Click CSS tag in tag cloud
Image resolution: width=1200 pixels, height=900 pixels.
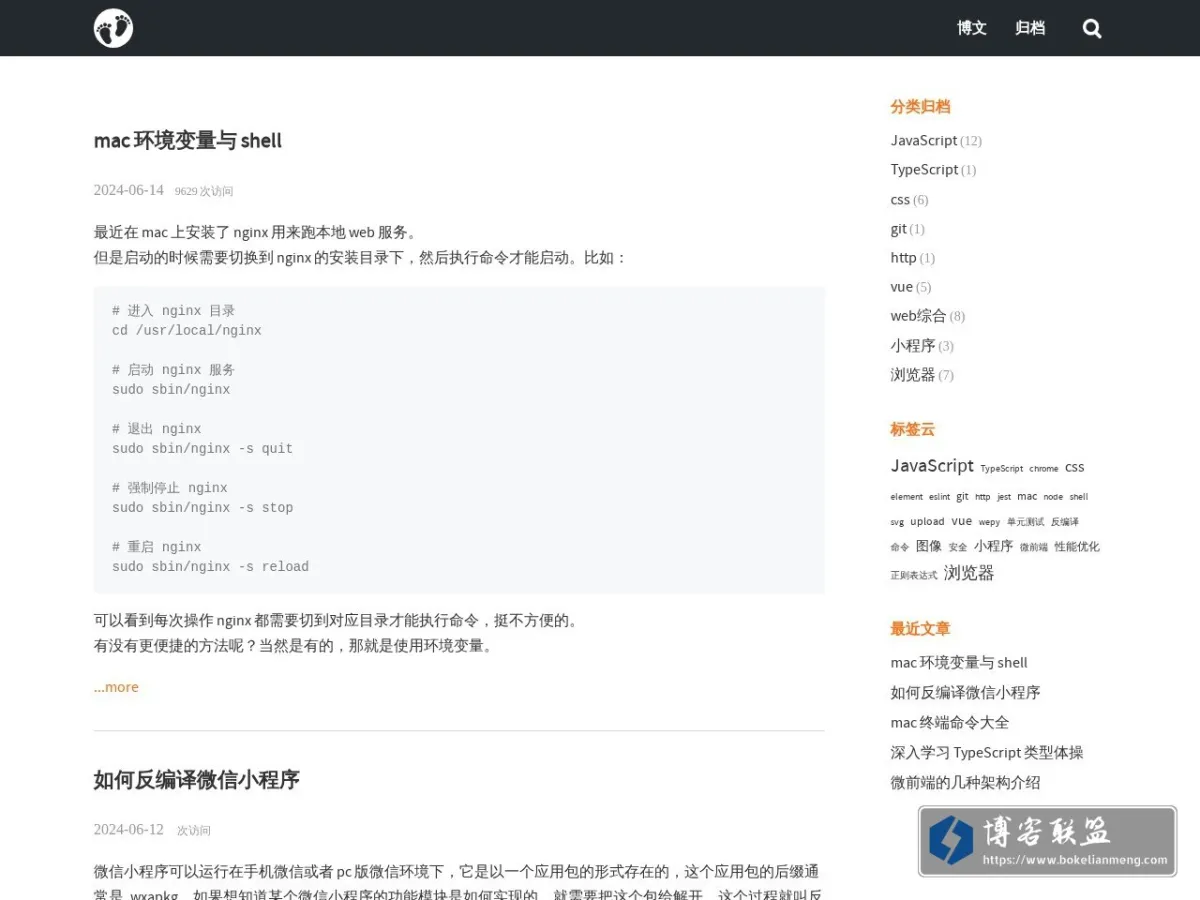tap(1074, 468)
